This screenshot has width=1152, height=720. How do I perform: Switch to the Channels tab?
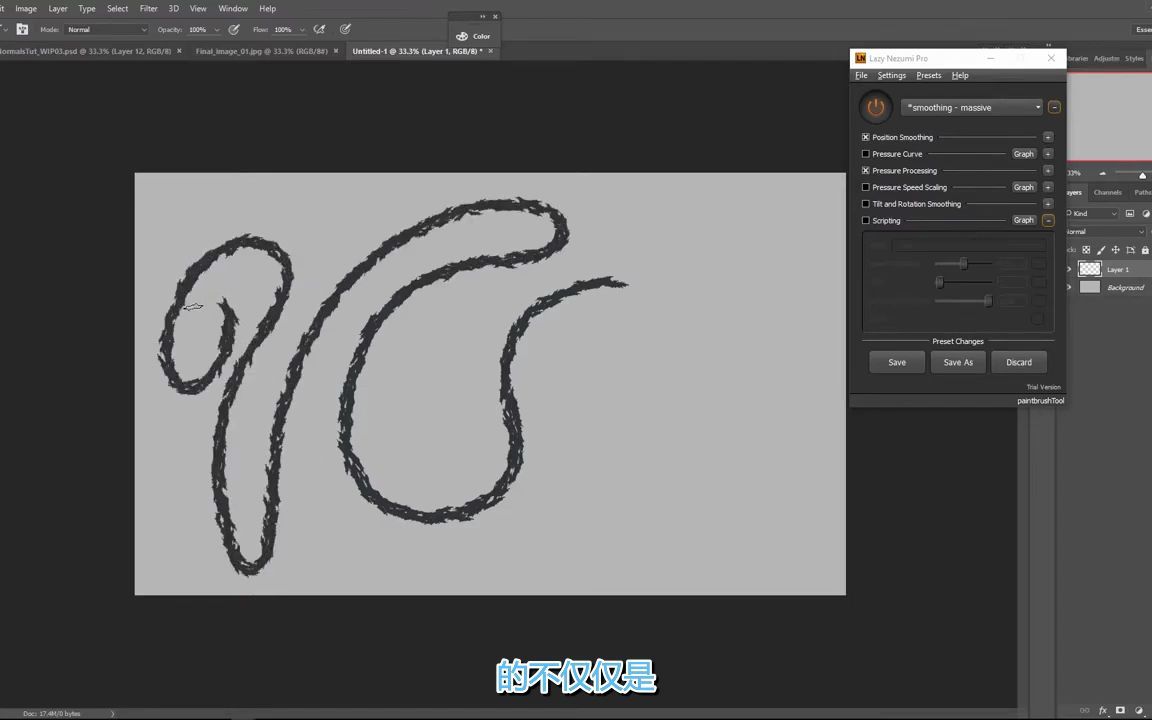(x=1108, y=192)
